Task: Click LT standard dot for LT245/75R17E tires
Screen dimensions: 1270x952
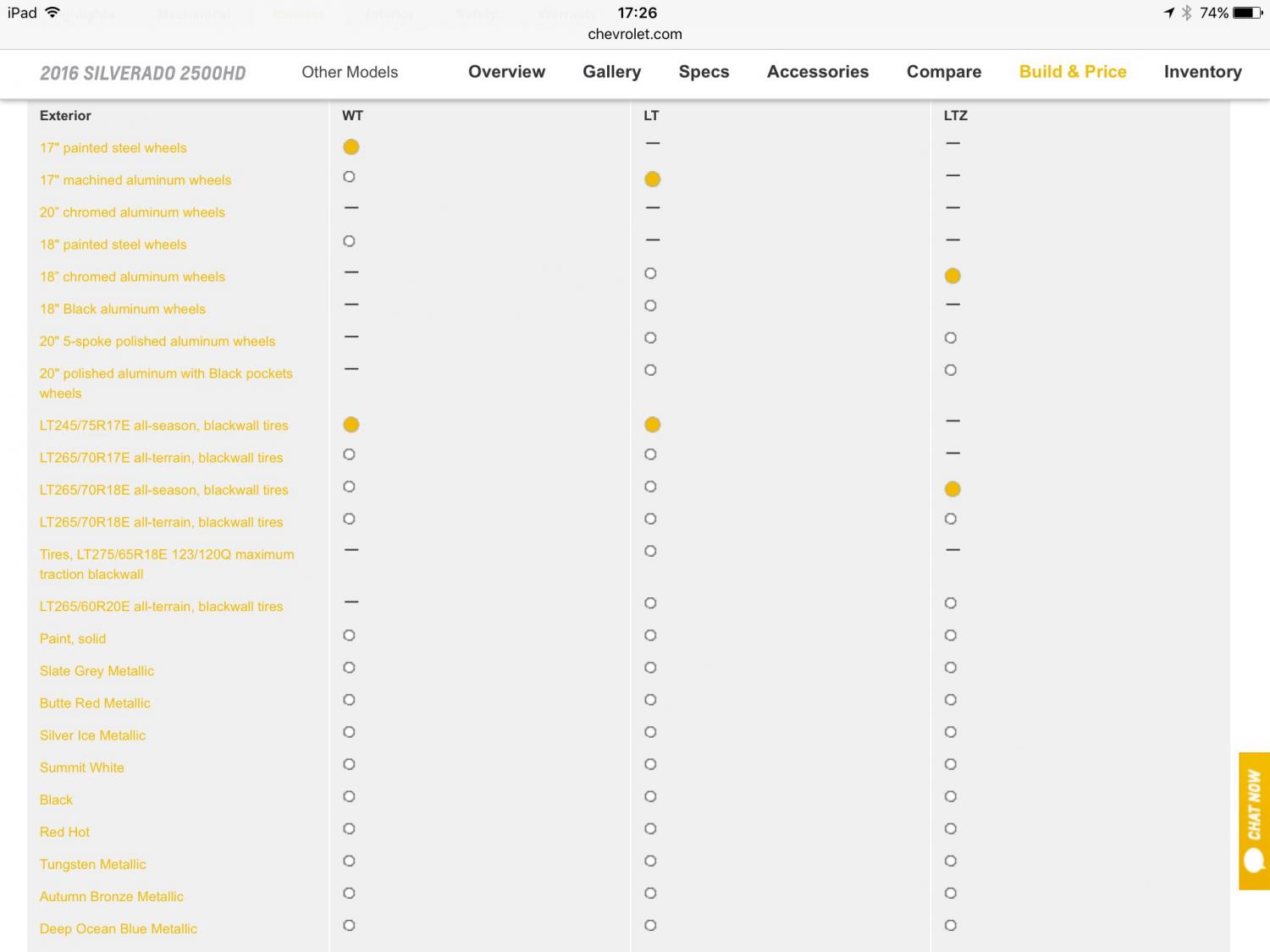Action: pyautogui.click(x=652, y=425)
